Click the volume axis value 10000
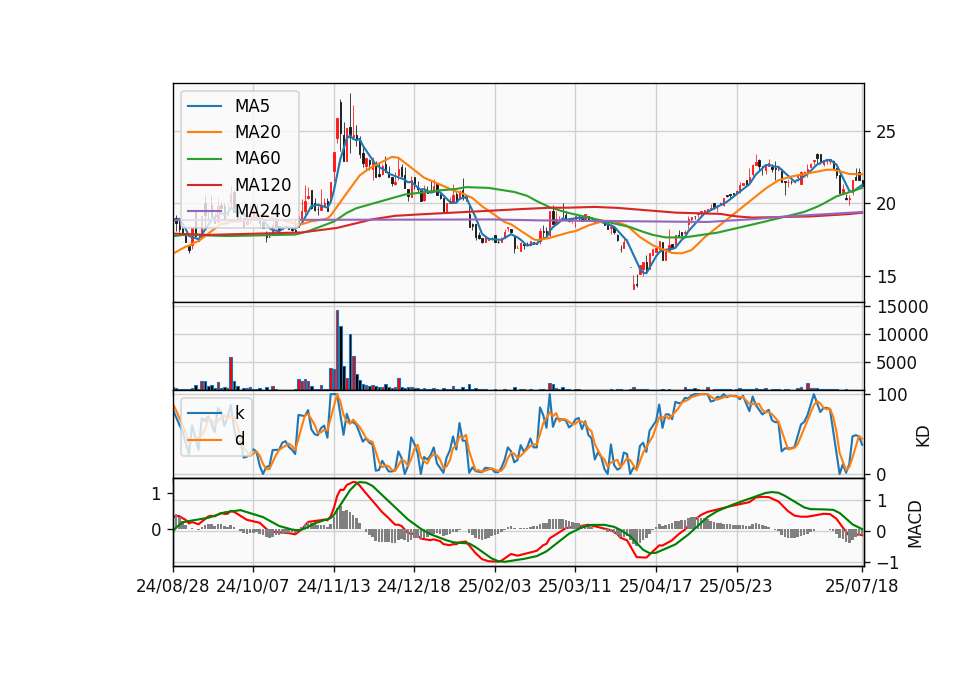Screen dimensions: 960x690 (902, 335)
